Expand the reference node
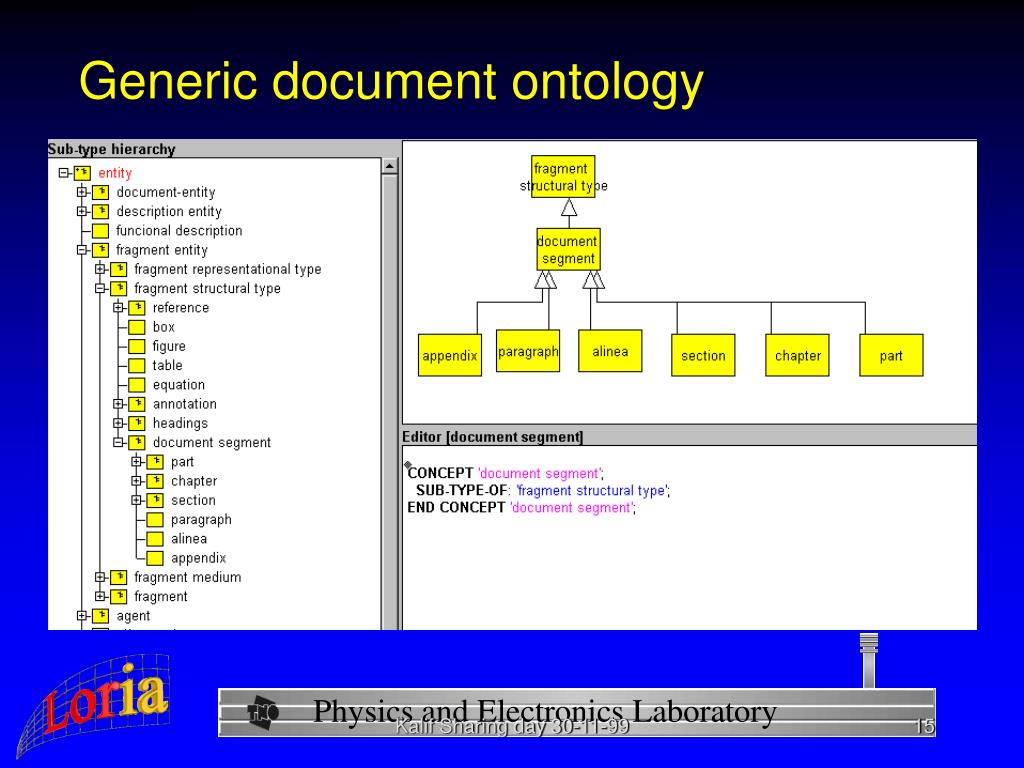The image size is (1024, 768). [118, 308]
